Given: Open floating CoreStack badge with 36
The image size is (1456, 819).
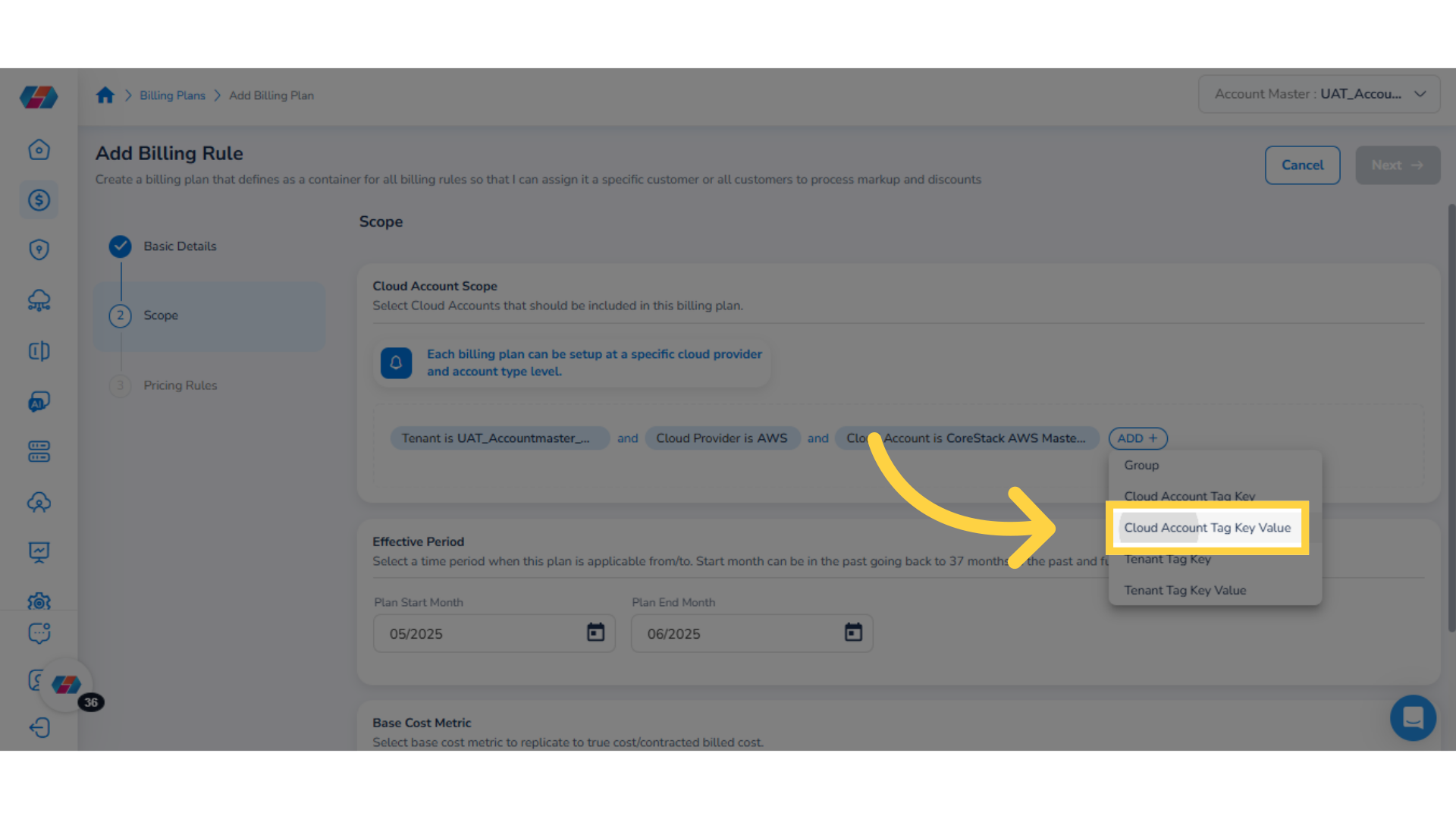Looking at the screenshot, I should point(67,685).
